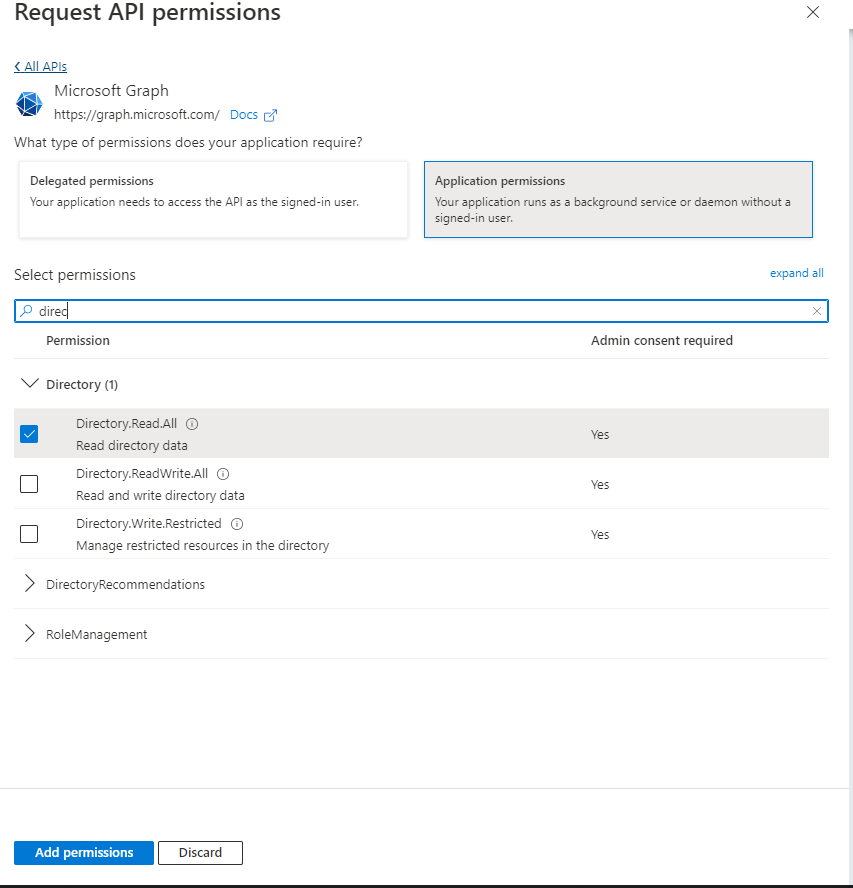Select the Application permissions card
The image size is (853, 888).
(618, 199)
